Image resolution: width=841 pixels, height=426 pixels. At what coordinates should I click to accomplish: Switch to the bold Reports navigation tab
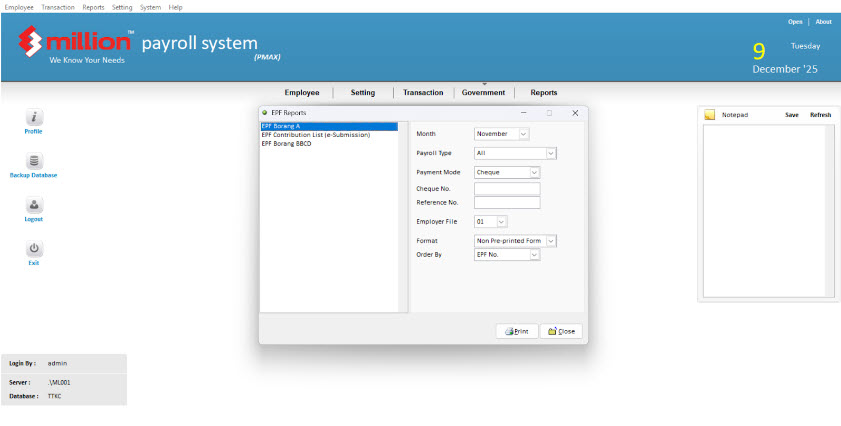pyautogui.click(x=544, y=92)
